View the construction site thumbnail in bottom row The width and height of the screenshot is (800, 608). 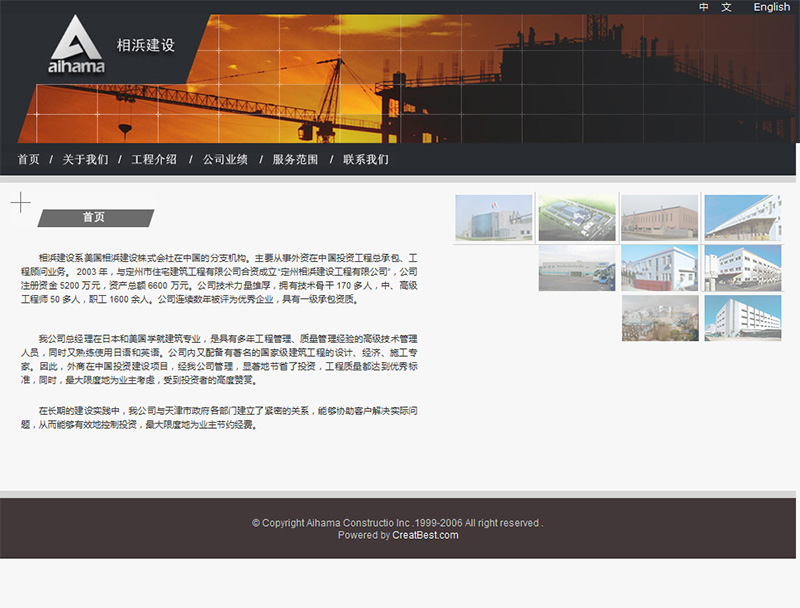(x=660, y=318)
